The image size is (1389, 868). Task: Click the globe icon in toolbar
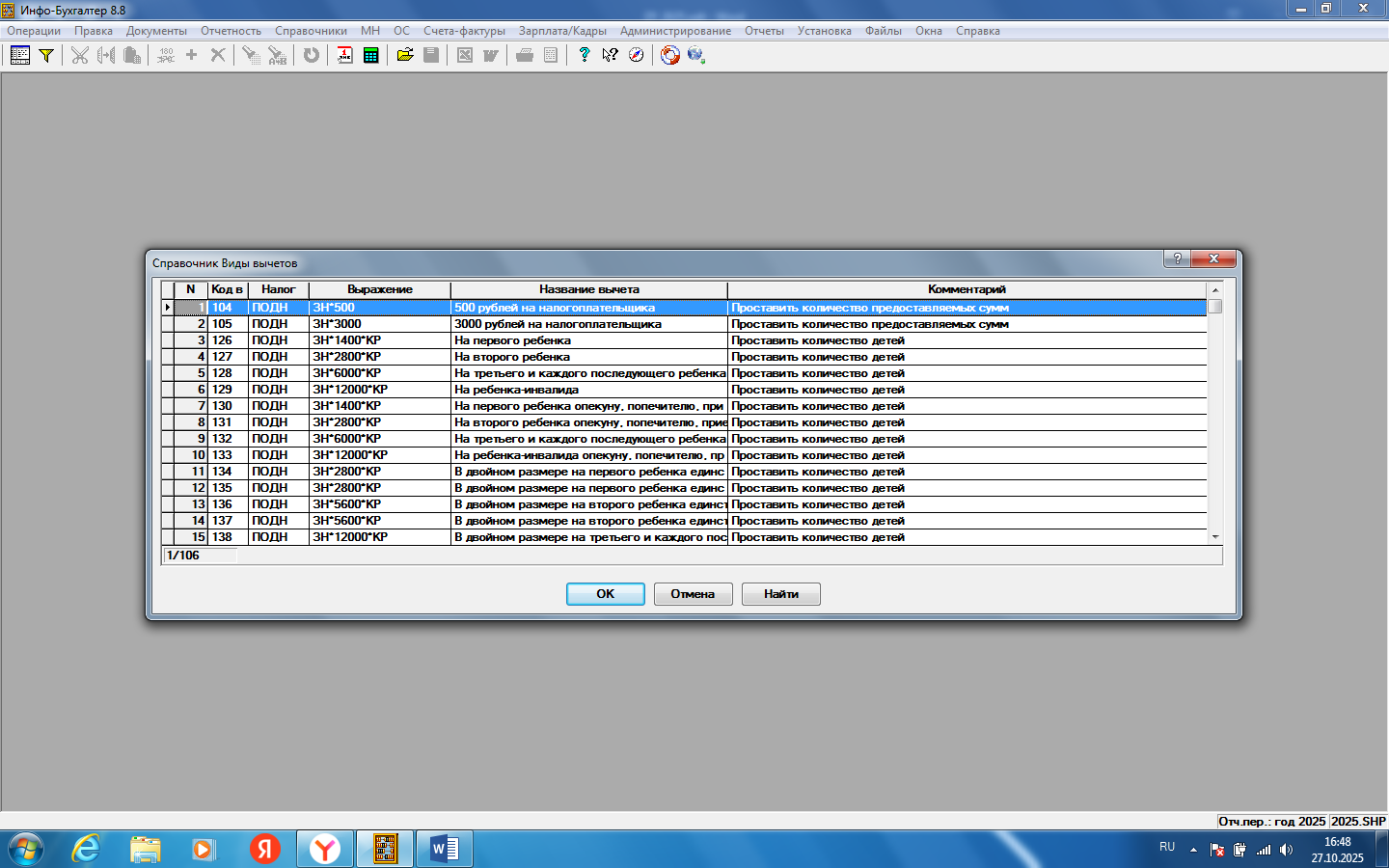point(695,55)
